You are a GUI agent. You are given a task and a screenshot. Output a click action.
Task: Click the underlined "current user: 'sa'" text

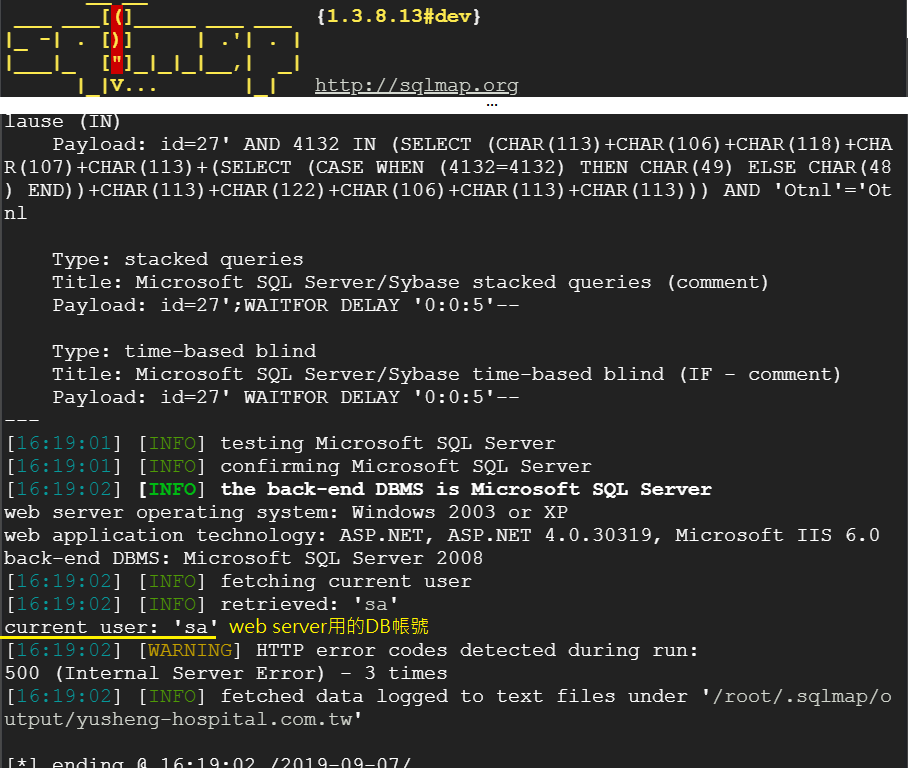pos(111,627)
